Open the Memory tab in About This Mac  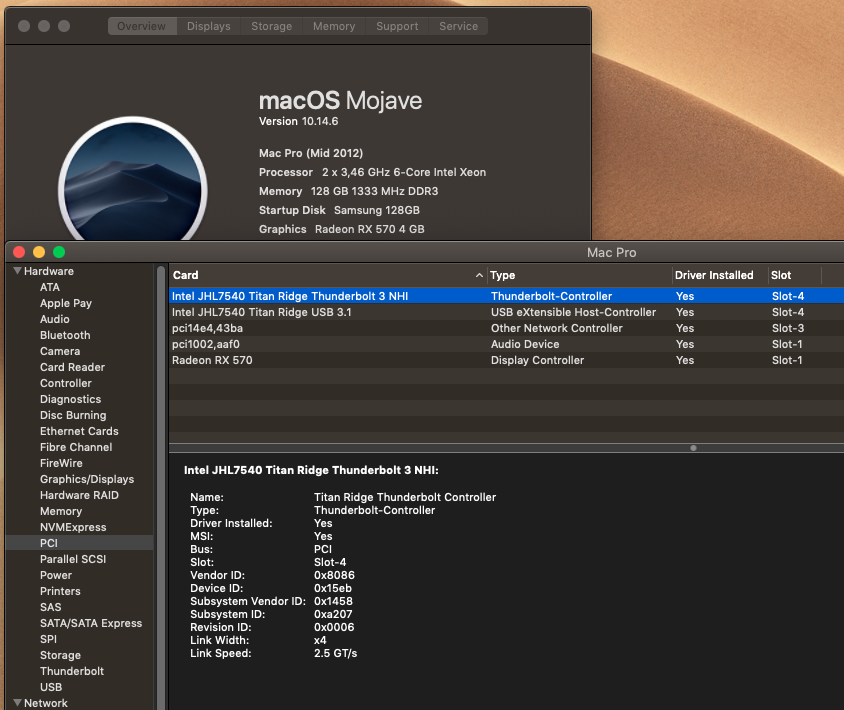click(334, 26)
